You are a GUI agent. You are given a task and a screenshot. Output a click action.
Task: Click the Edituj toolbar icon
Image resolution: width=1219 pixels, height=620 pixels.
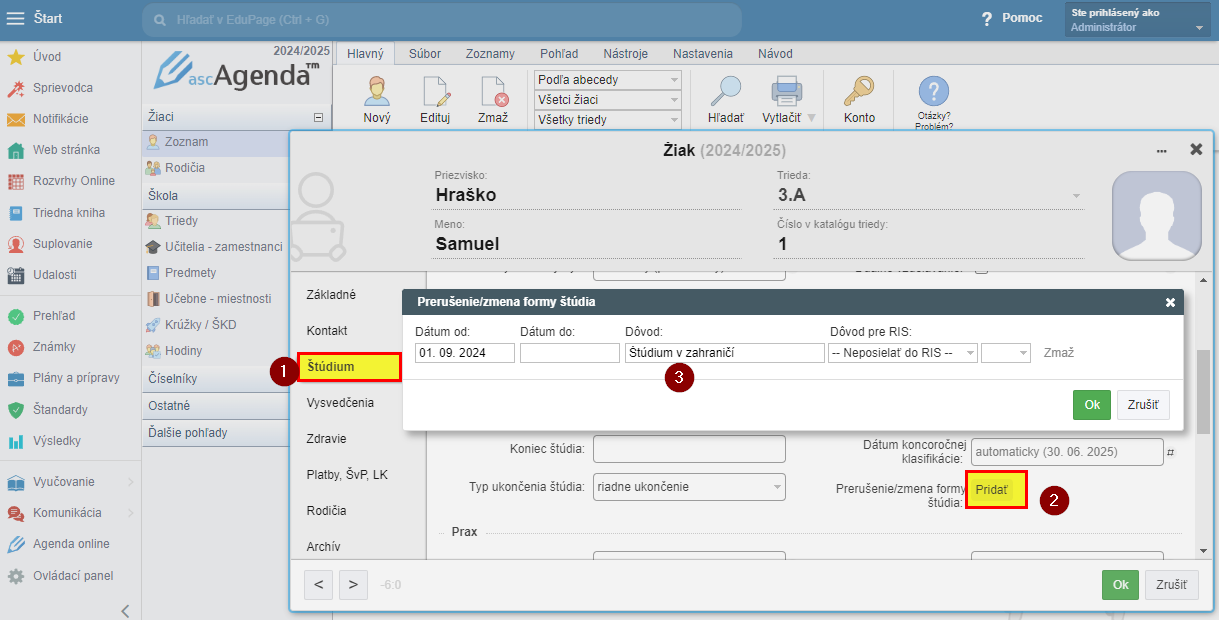(x=436, y=92)
